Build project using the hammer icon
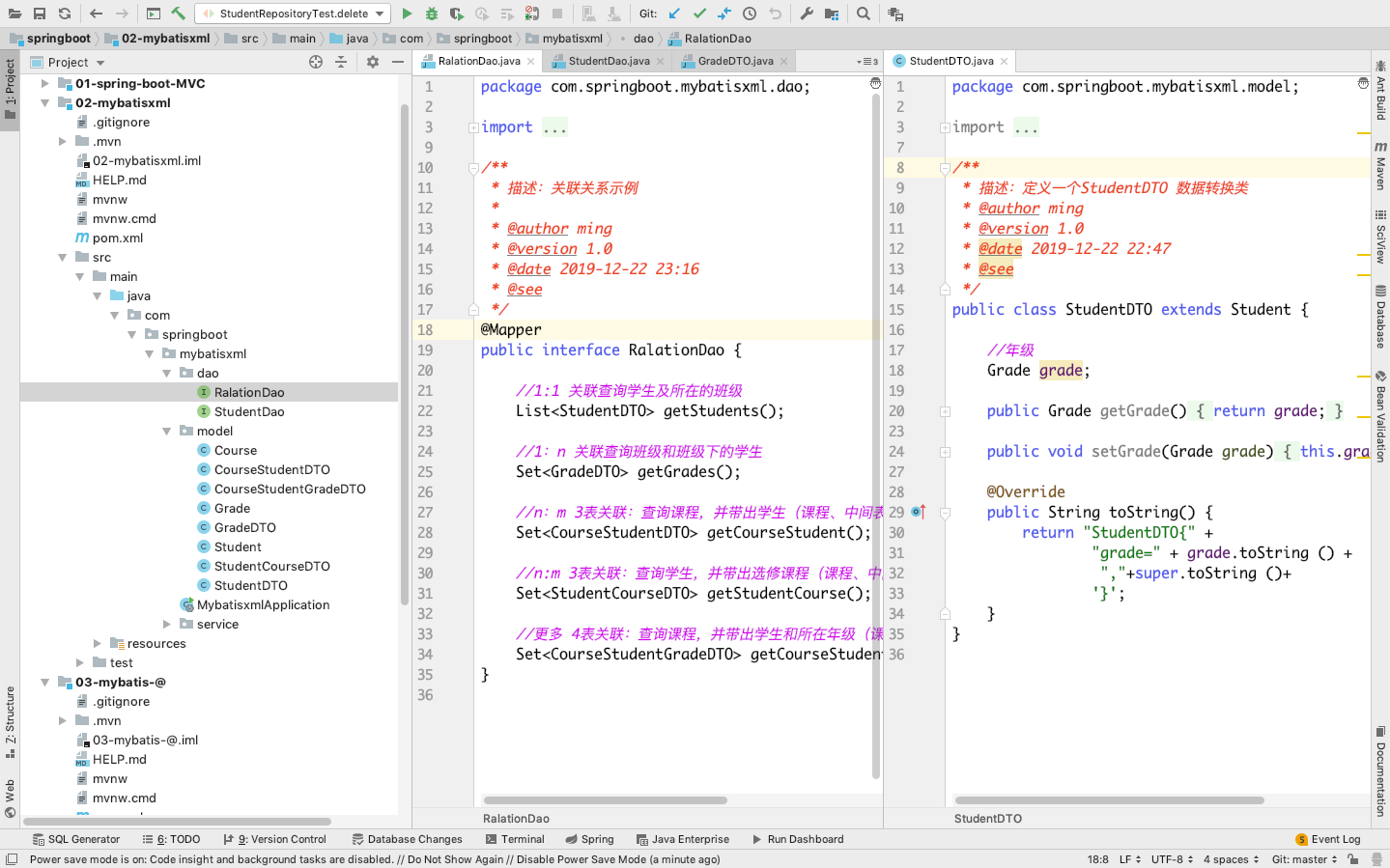This screenshot has height=868, width=1390. coord(179,14)
